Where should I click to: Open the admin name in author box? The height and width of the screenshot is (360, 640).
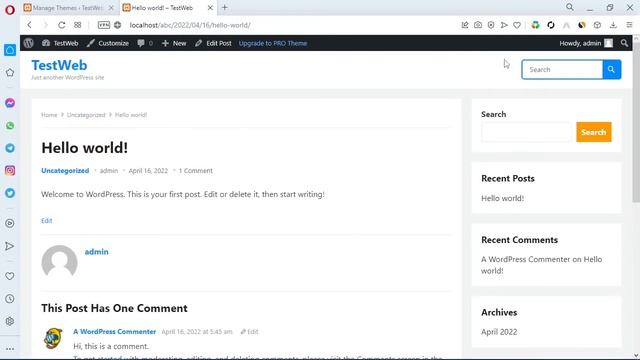point(96,252)
